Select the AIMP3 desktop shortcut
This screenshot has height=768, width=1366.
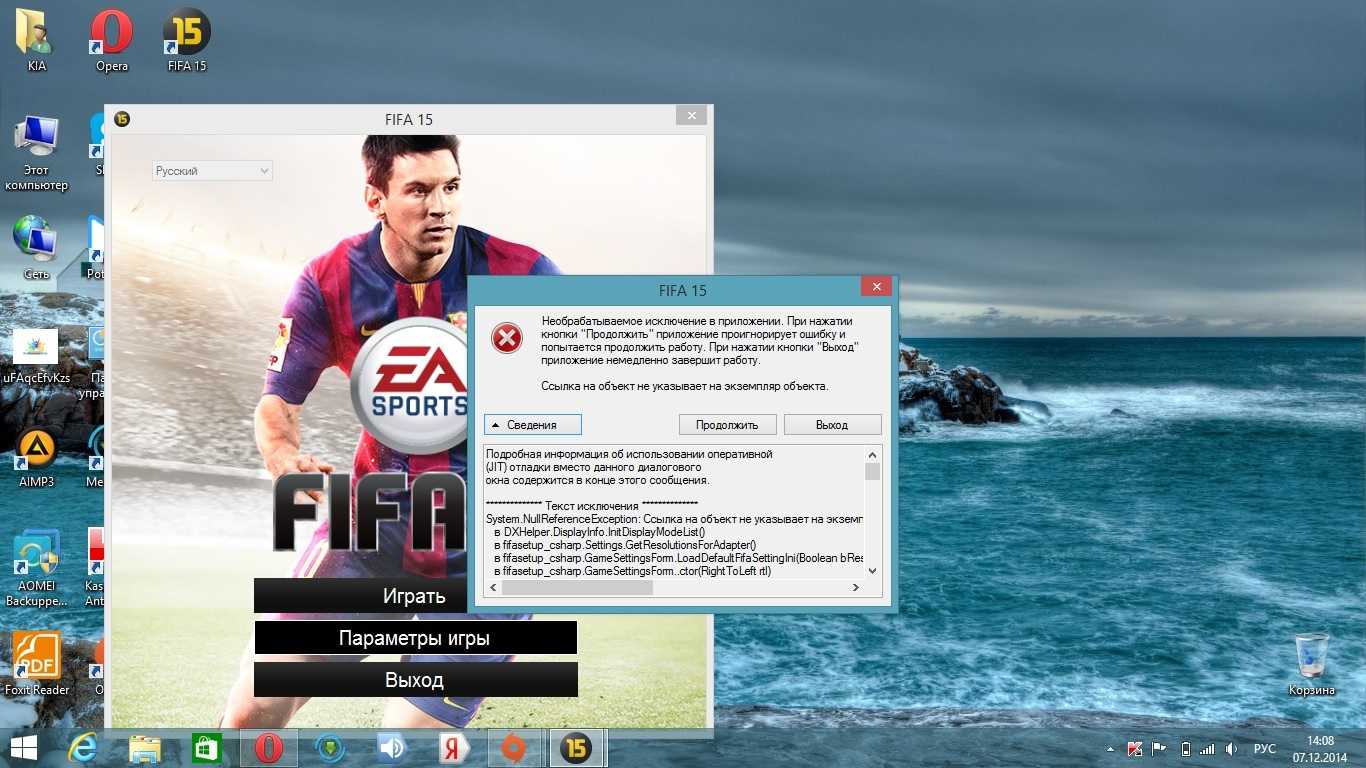(x=37, y=457)
